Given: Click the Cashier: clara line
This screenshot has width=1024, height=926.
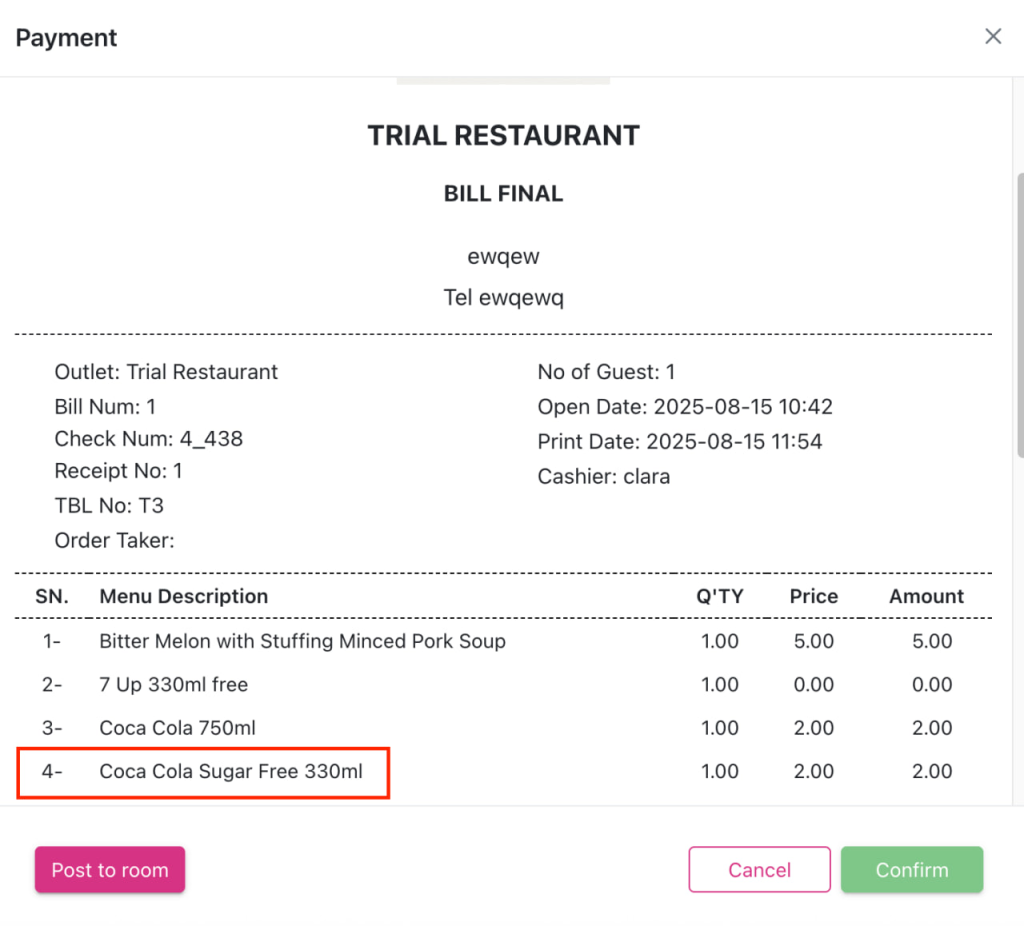Looking at the screenshot, I should click(603, 477).
